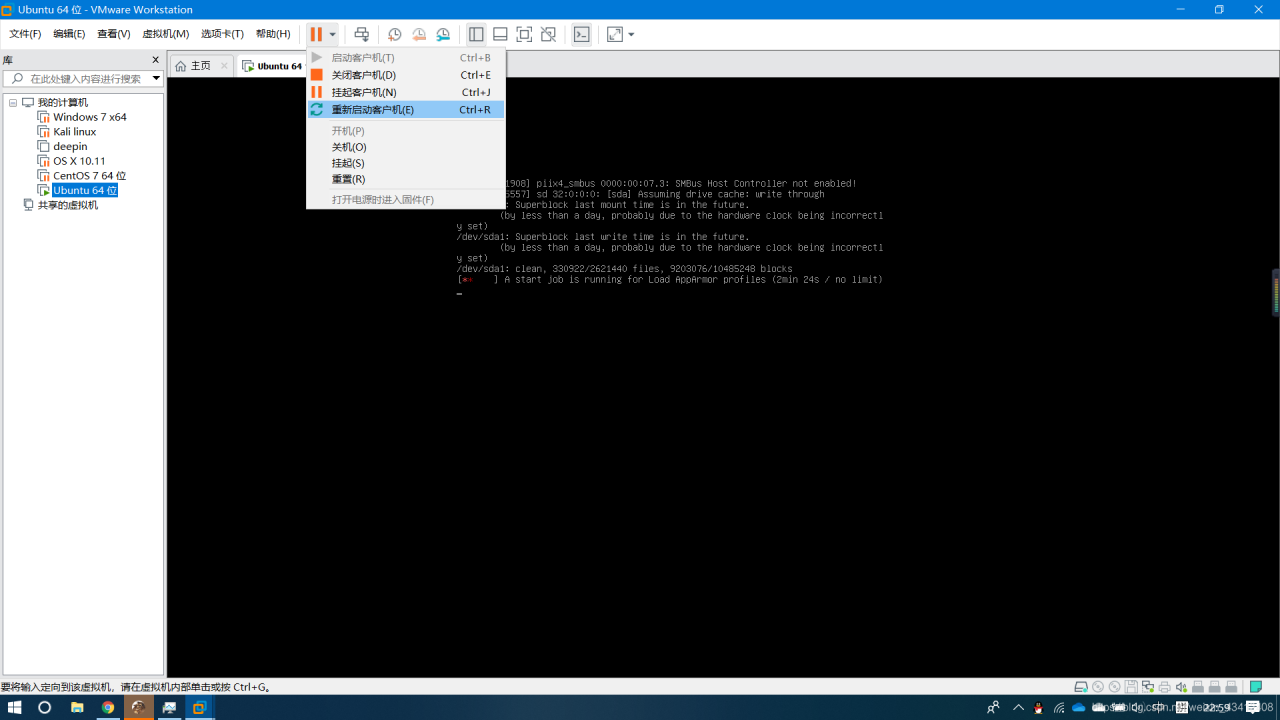Open the 选项卡(T) menu
The width and height of the screenshot is (1280, 720).
pyautogui.click(x=222, y=34)
